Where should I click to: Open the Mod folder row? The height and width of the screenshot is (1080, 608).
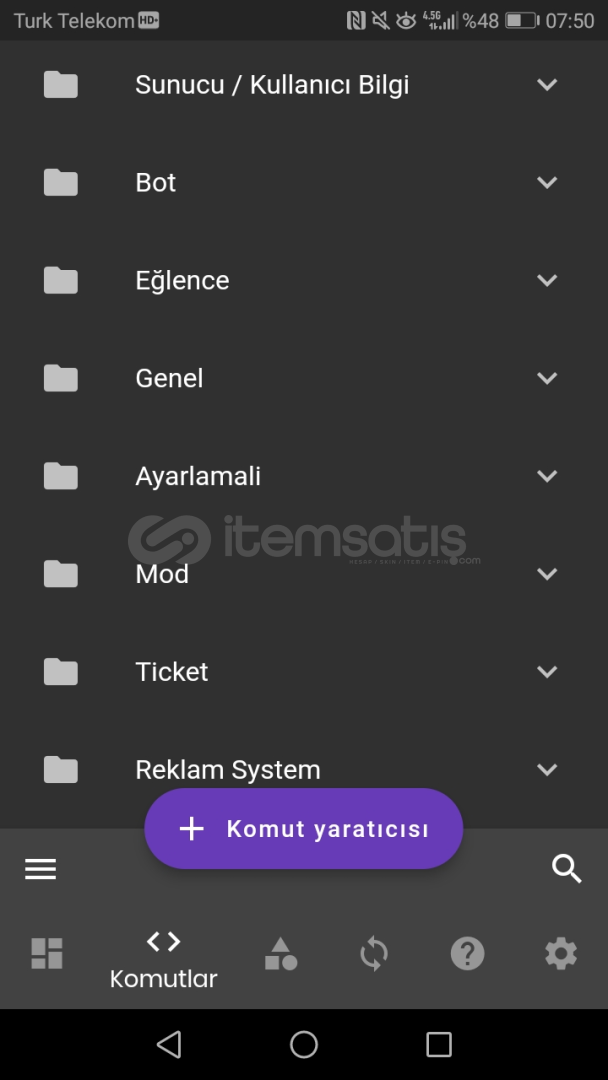pyautogui.click(x=304, y=574)
